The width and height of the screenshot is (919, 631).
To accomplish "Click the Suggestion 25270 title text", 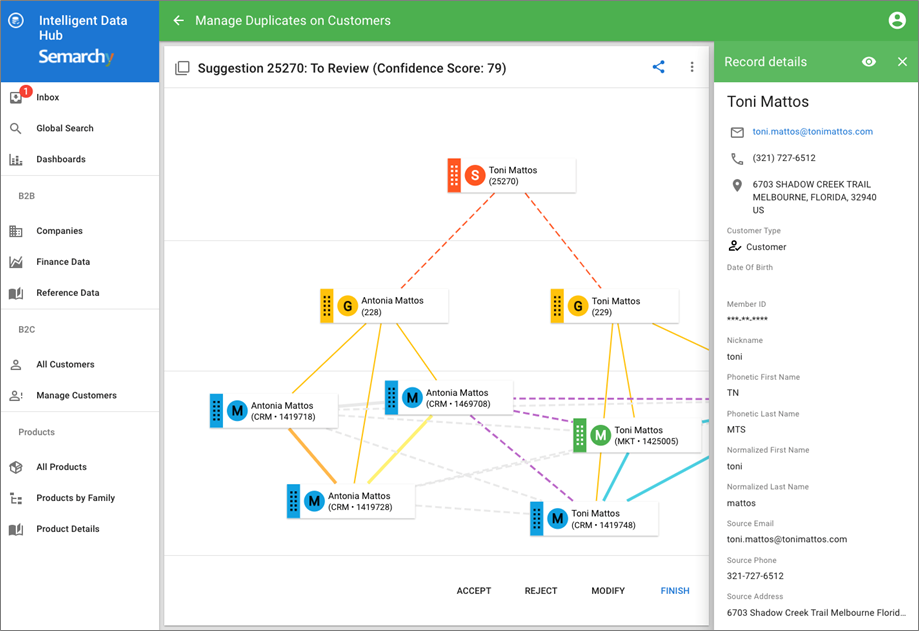I will 352,68.
